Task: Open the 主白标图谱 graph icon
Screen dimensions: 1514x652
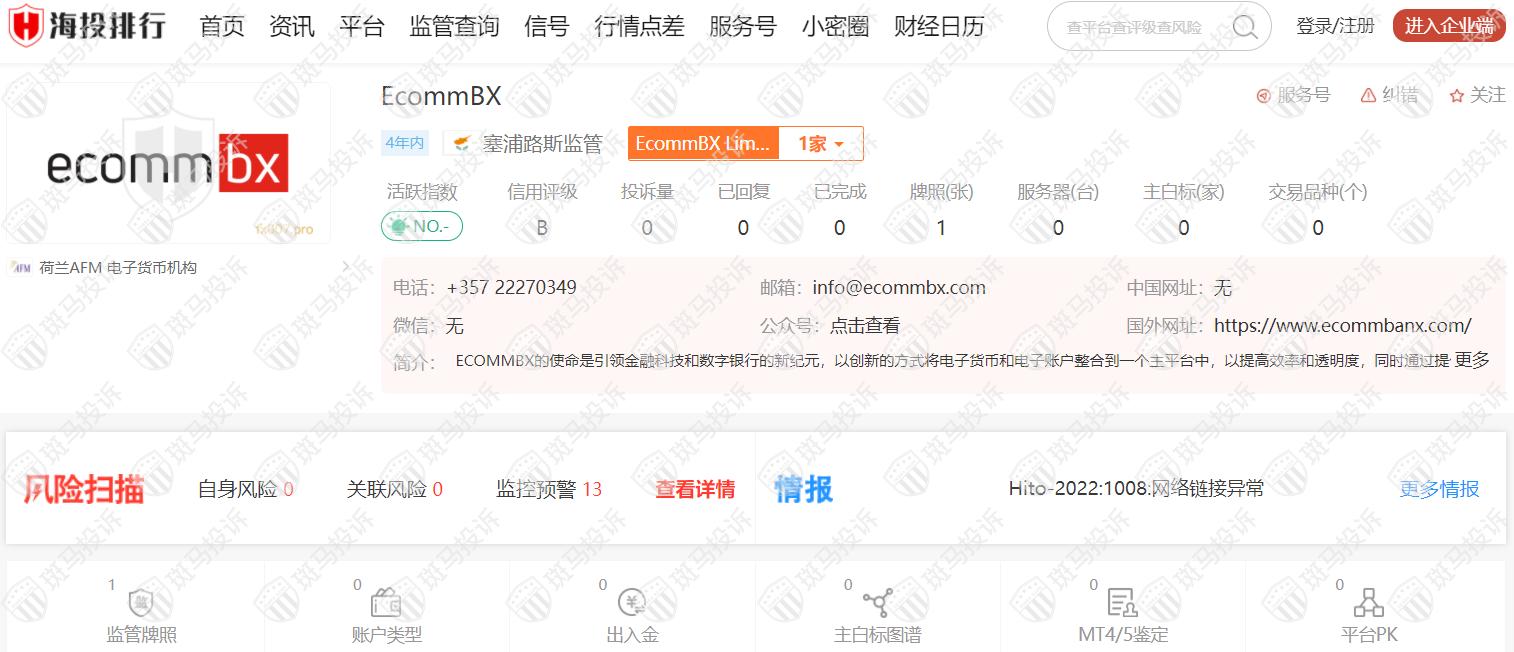Action: tap(878, 602)
